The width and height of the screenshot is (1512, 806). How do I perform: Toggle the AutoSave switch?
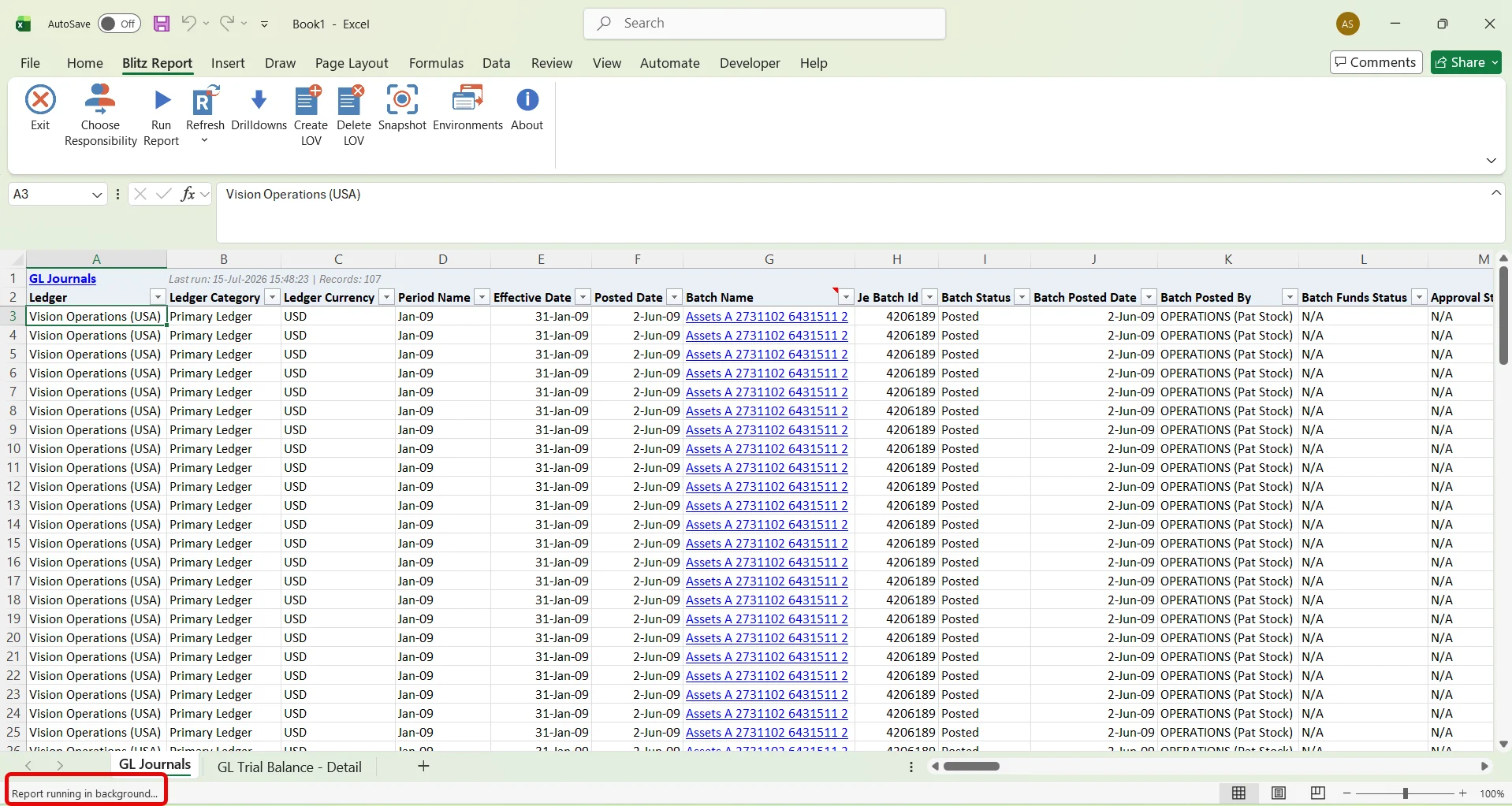click(x=119, y=24)
